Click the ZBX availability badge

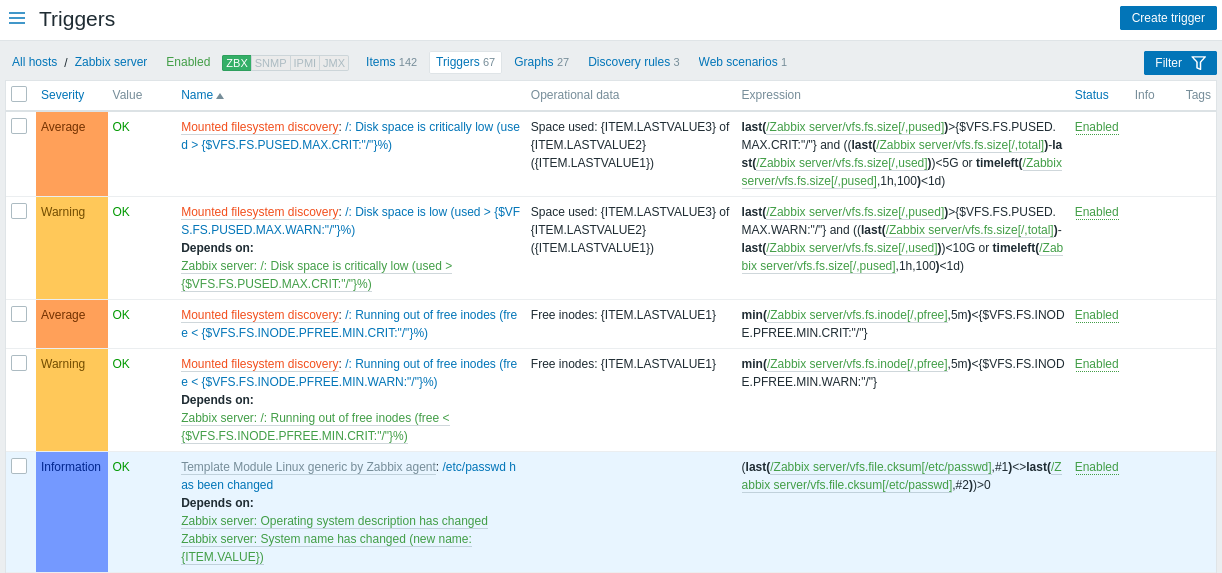click(x=236, y=63)
